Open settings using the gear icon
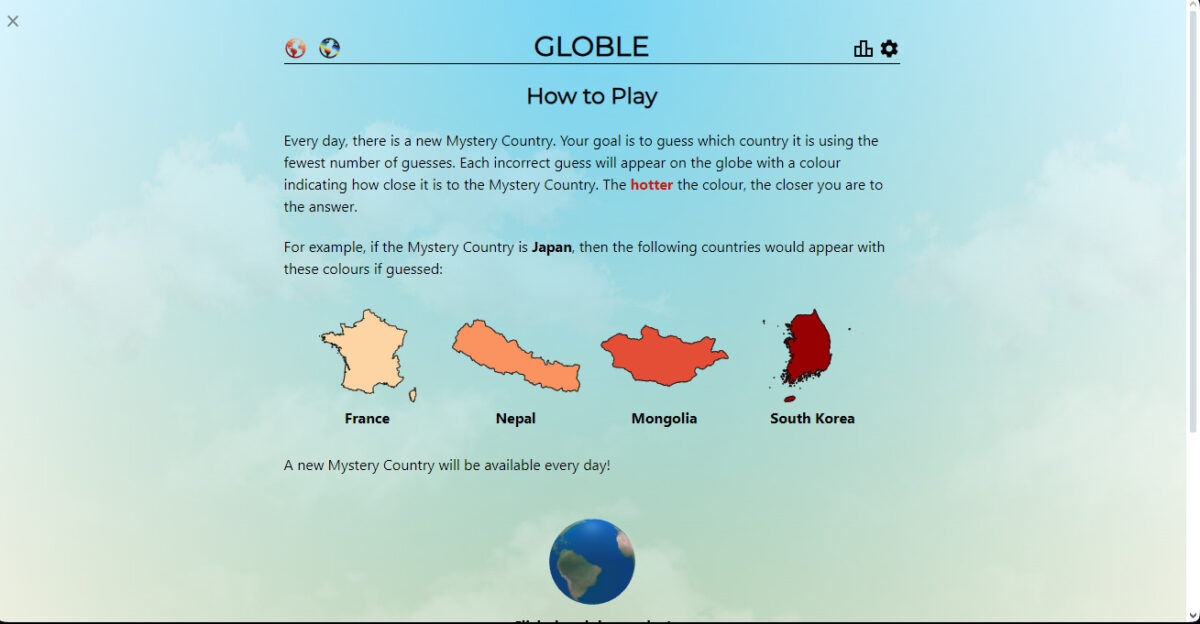This screenshot has width=1200, height=624. [x=888, y=47]
